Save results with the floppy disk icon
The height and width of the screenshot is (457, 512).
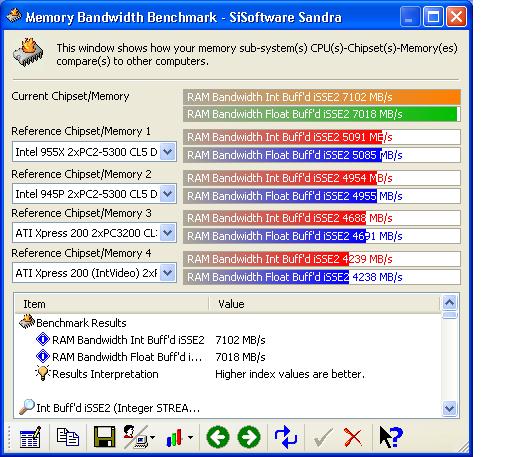tap(105, 437)
